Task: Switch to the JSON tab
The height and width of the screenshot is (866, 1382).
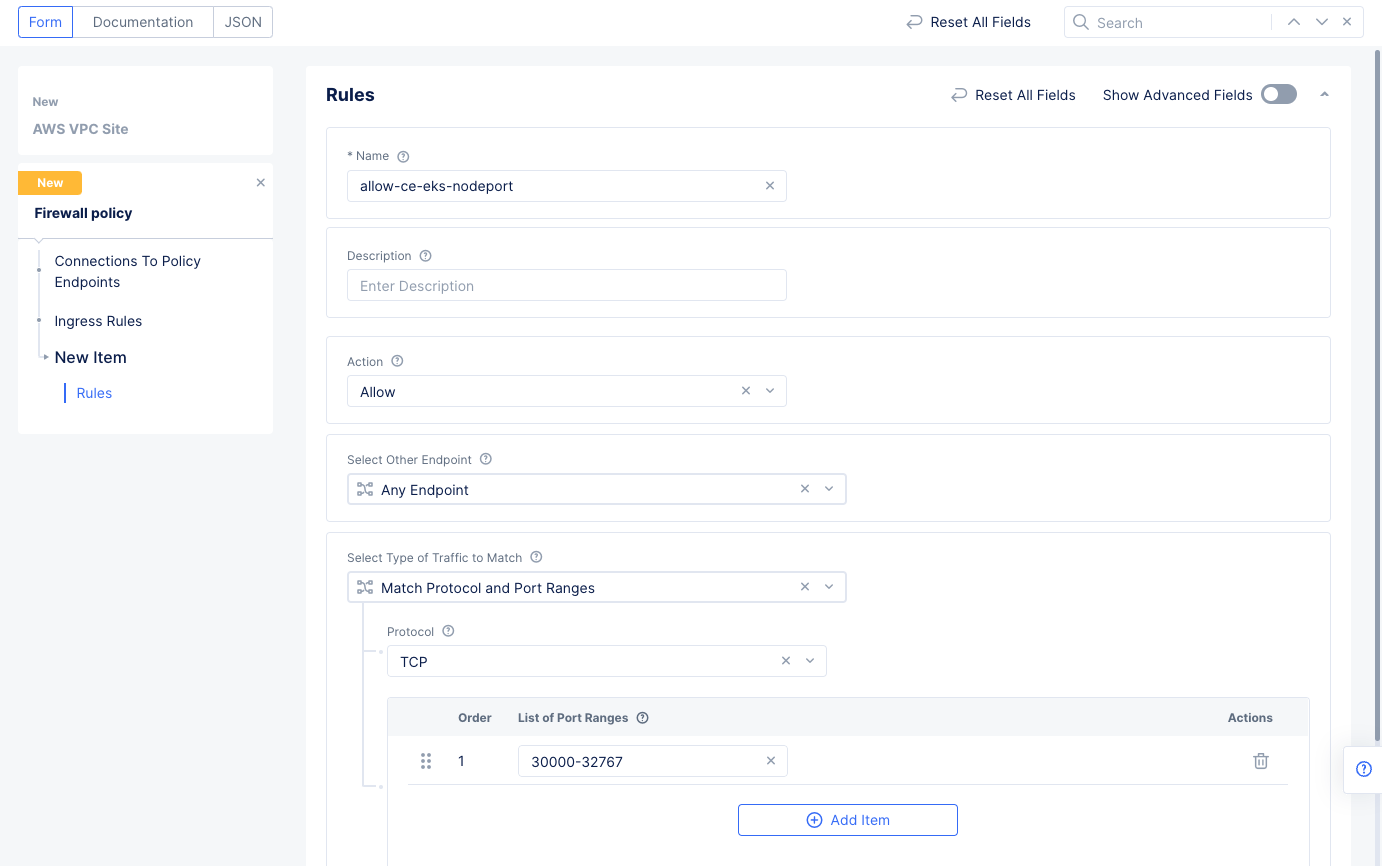Action: pos(243,22)
